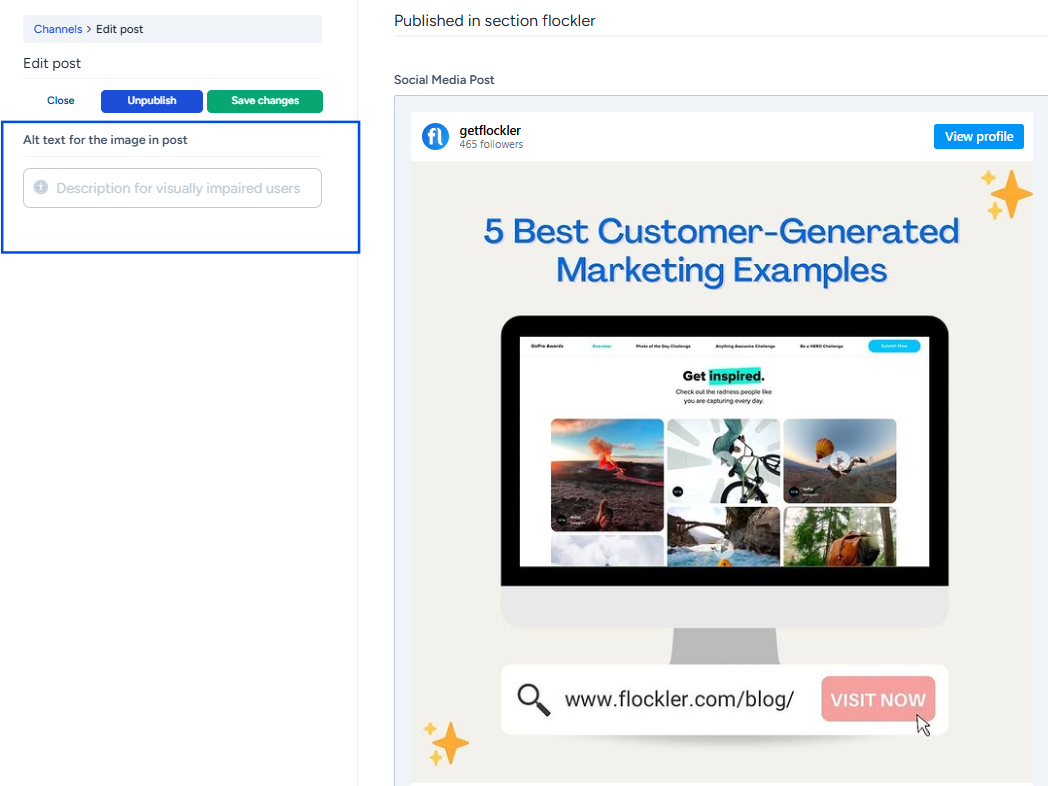The width and height of the screenshot is (1048, 786).
Task: Click the large orange sparkle top right
Action: coord(1008,194)
